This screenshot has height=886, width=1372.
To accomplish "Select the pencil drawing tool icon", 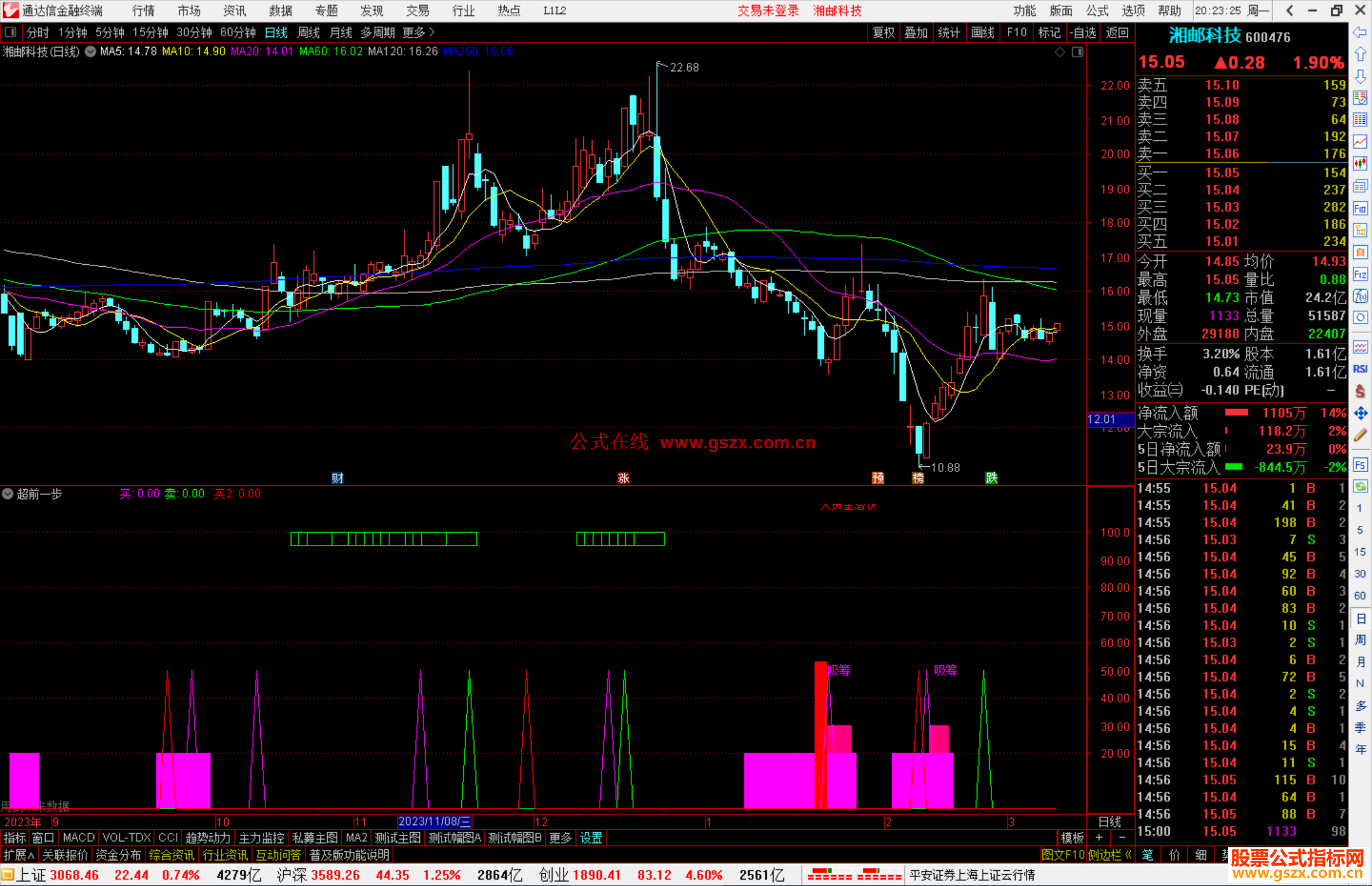I will (x=1360, y=436).
